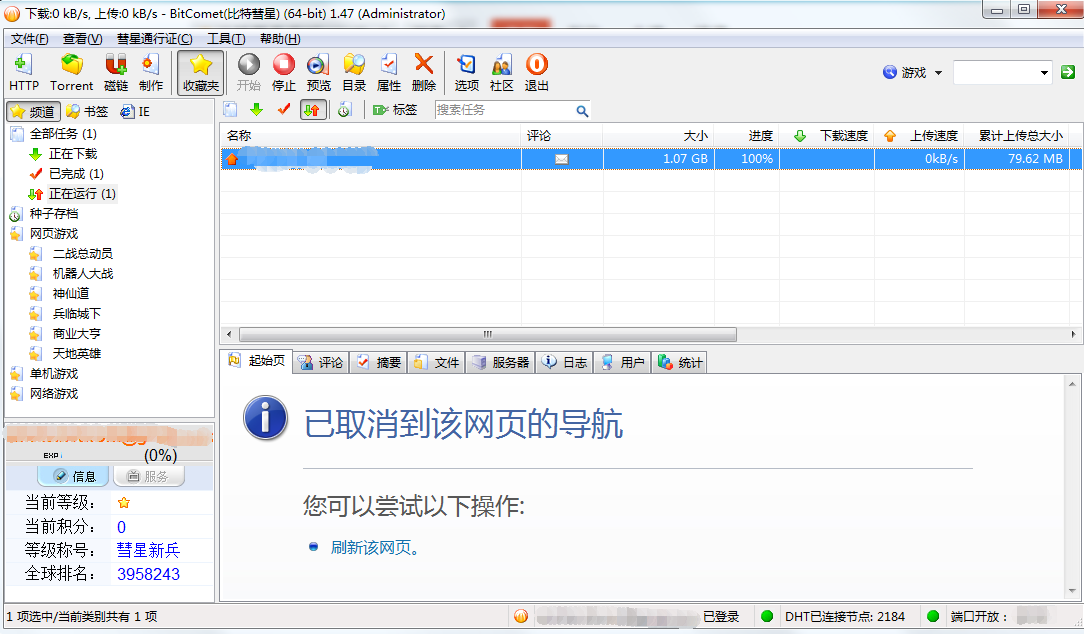Open a Torrent file via toolbar
The width and height of the screenshot is (1084, 634).
(x=71, y=72)
